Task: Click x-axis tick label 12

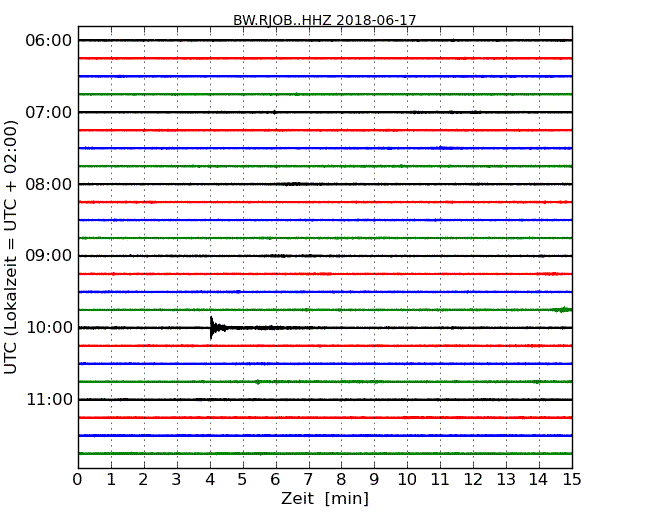Action: click(x=473, y=480)
